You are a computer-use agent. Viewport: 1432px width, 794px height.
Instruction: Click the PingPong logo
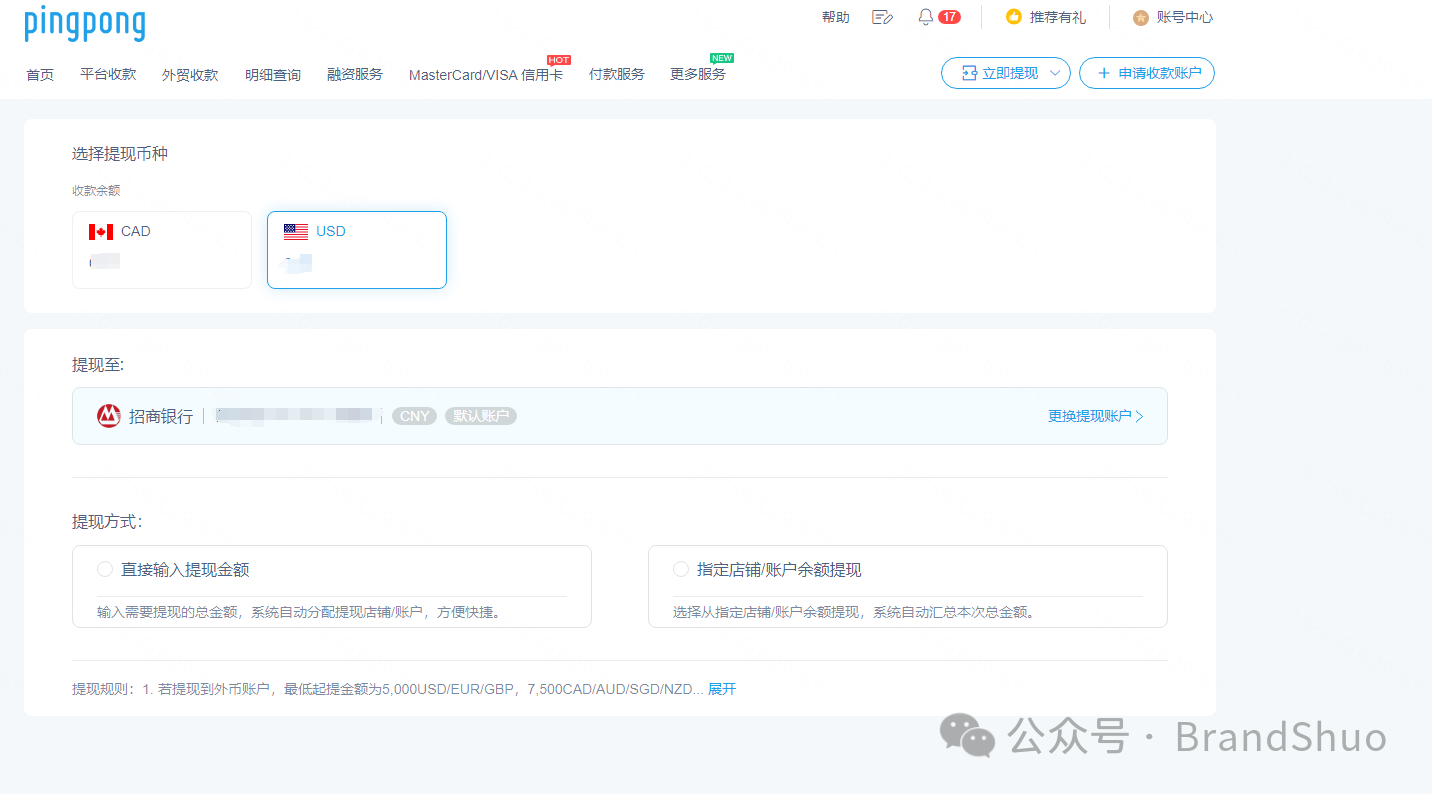pyautogui.click(x=84, y=23)
